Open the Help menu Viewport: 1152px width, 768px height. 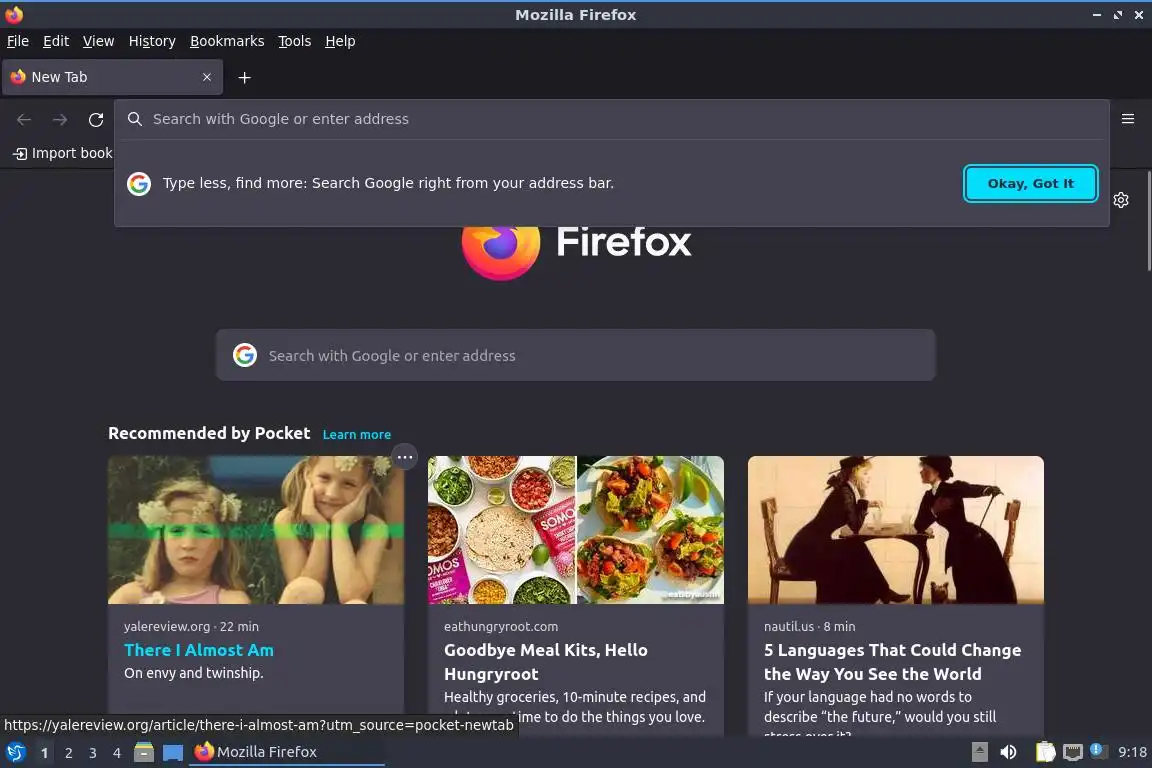click(x=340, y=41)
